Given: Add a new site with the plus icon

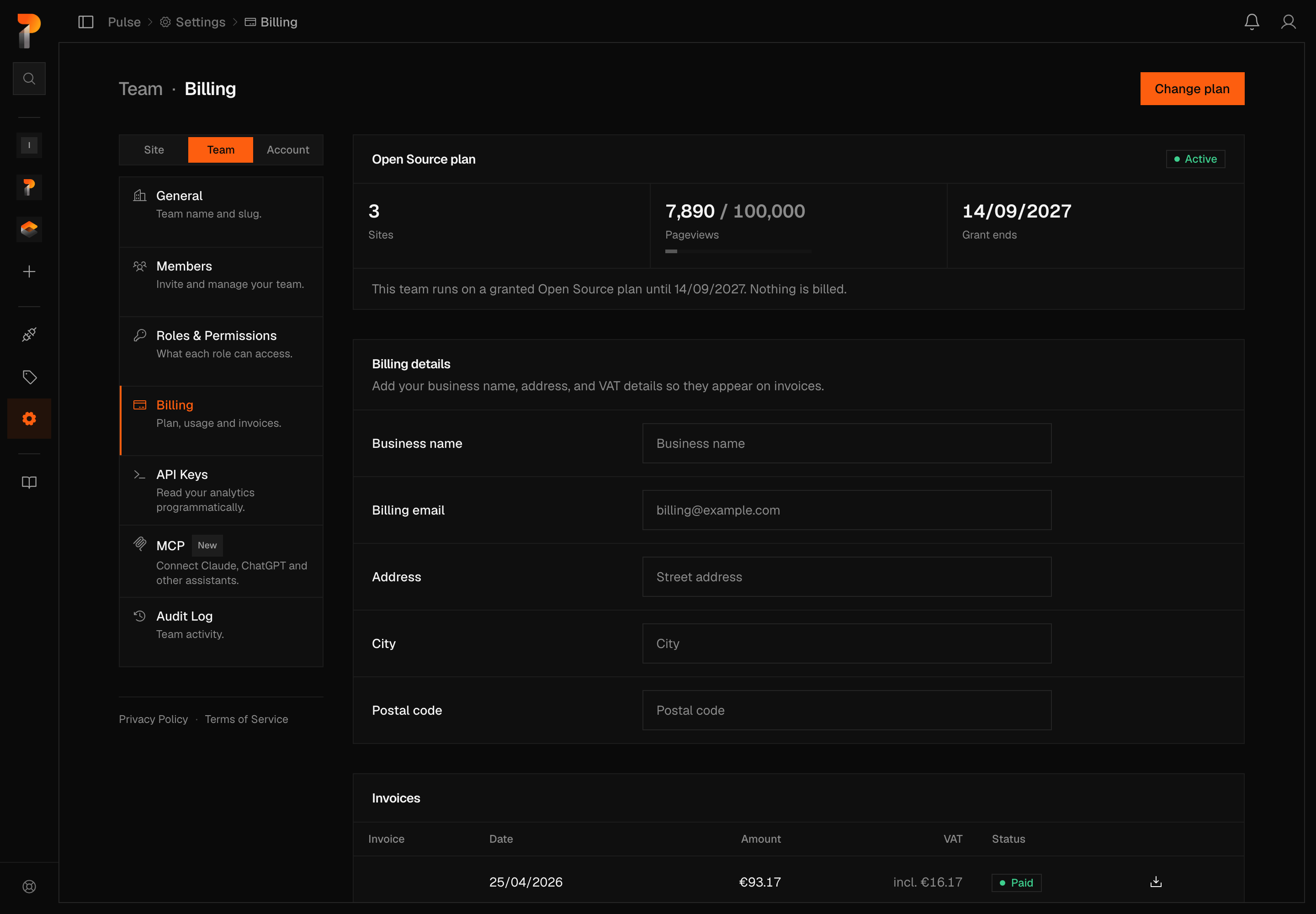Looking at the screenshot, I should (x=29, y=271).
